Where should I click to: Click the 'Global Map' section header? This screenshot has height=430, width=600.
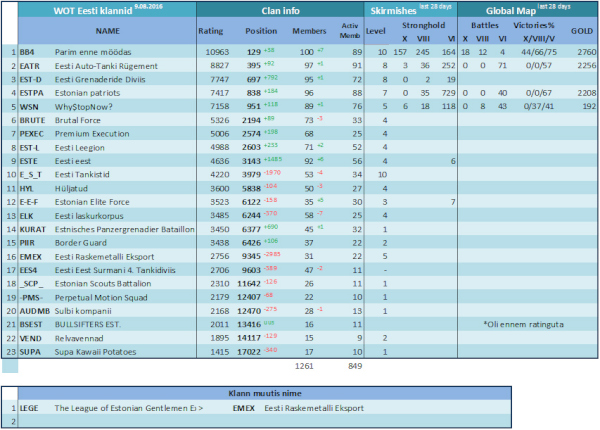(528, 10)
